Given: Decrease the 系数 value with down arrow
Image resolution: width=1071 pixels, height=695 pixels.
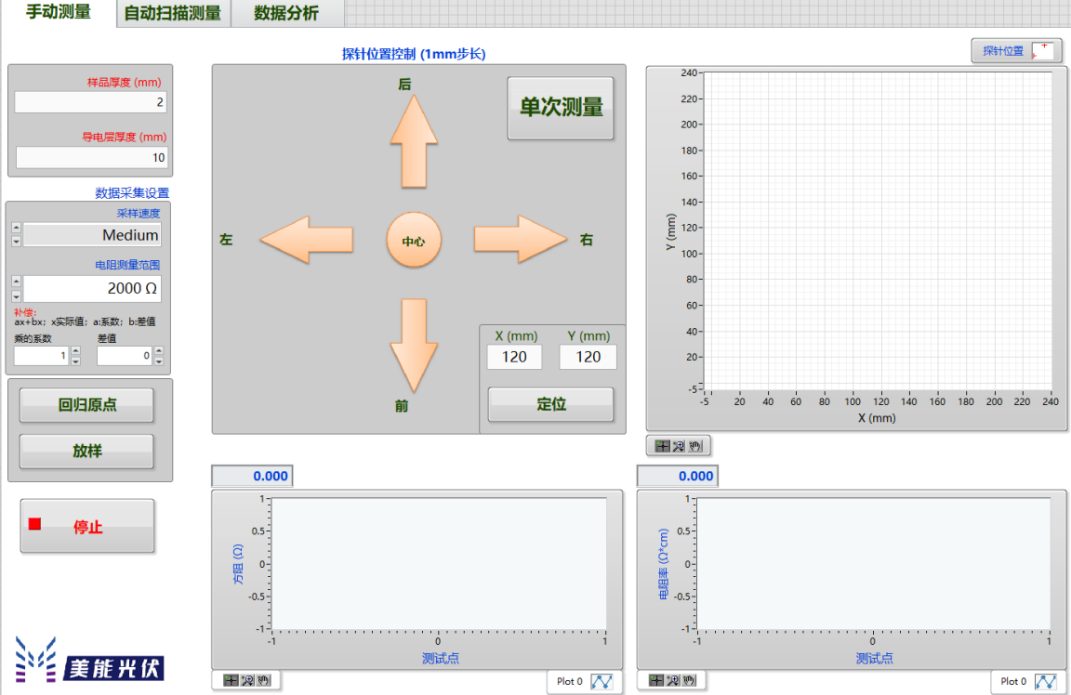Looking at the screenshot, I should click(76, 360).
